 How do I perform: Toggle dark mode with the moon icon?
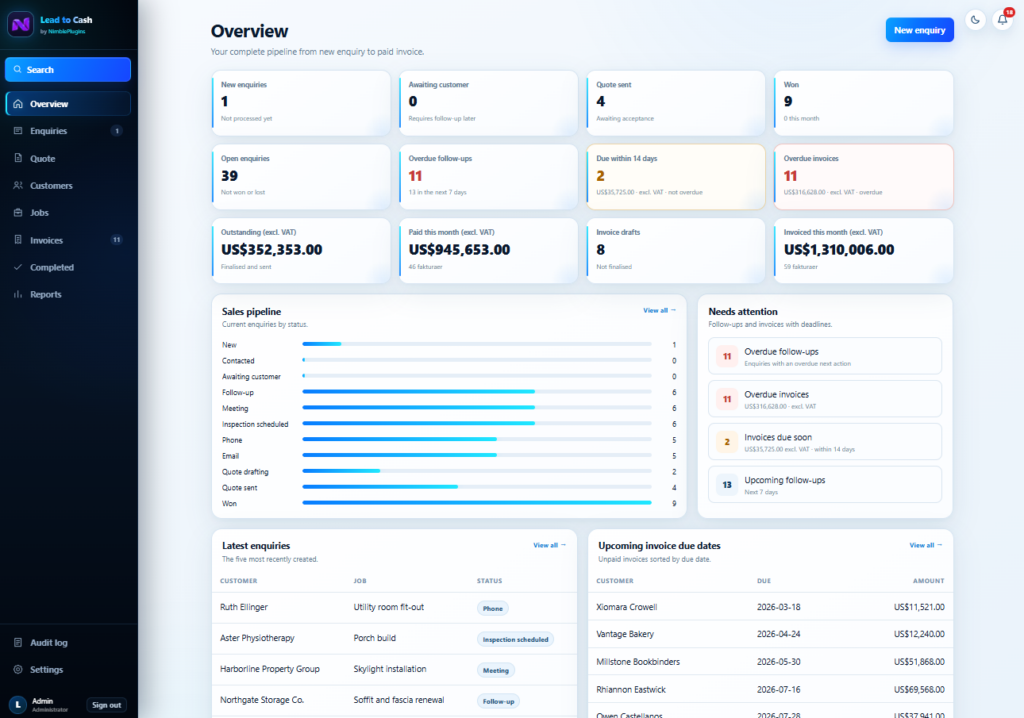[x=975, y=20]
